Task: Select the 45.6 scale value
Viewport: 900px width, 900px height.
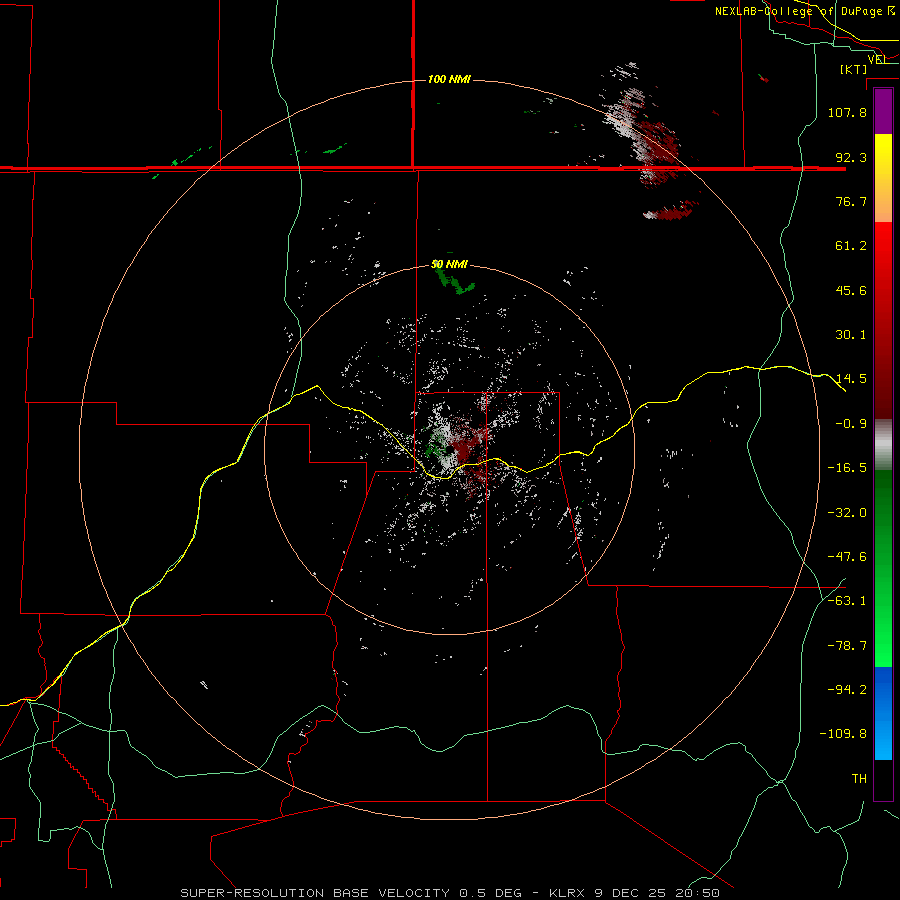Action: point(851,290)
